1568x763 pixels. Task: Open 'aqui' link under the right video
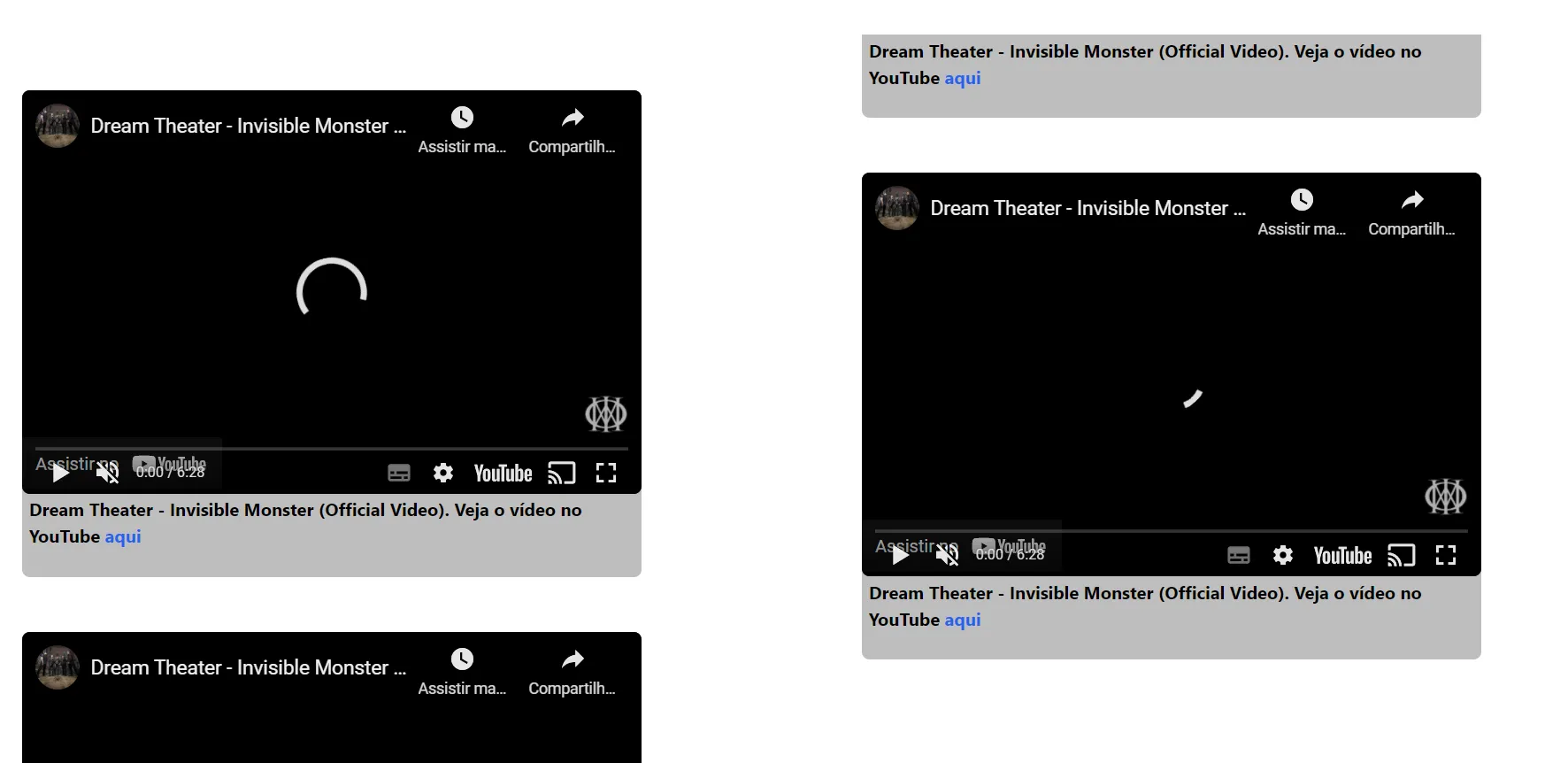[963, 620]
